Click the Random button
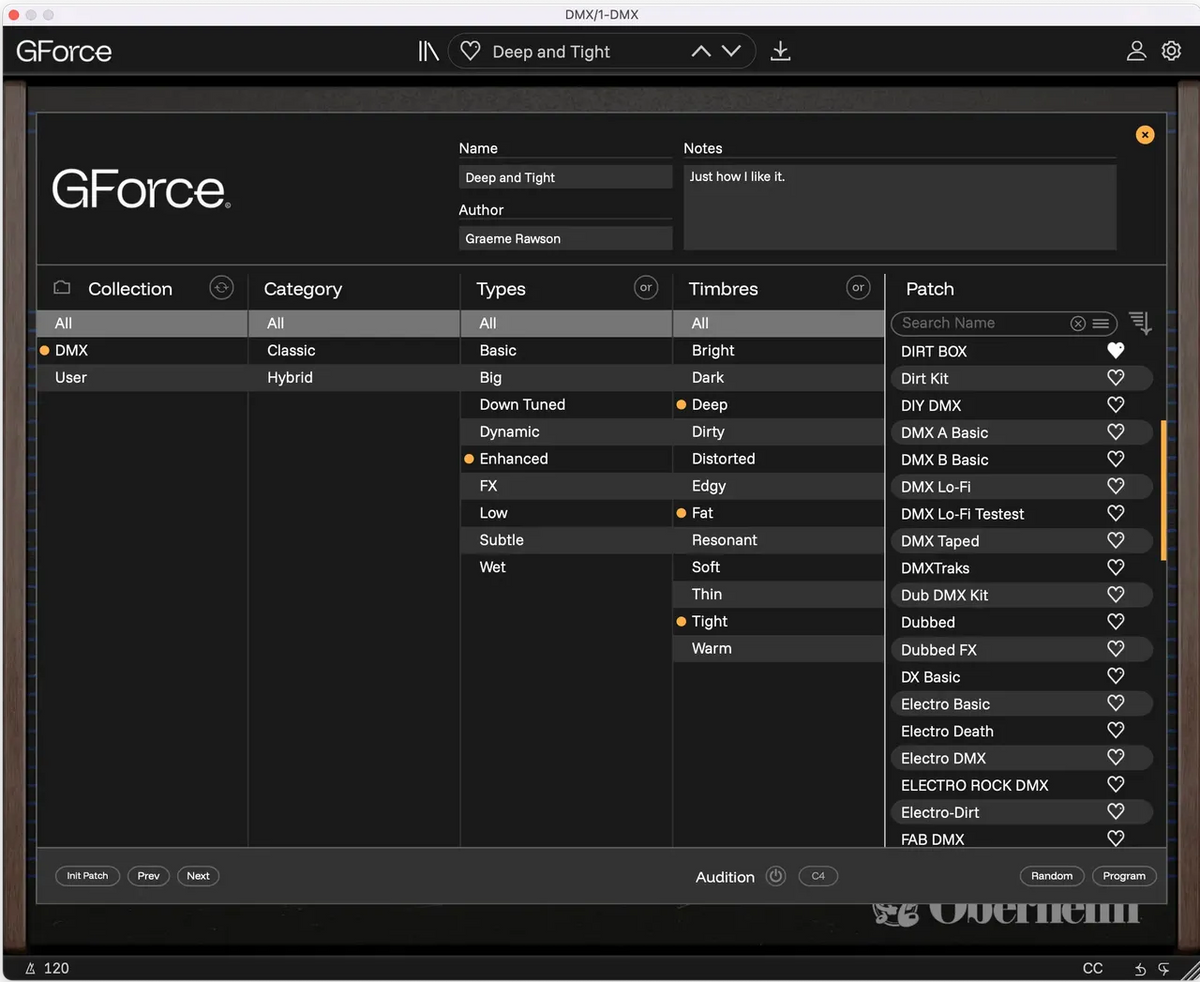Image resolution: width=1200 pixels, height=982 pixels. click(x=1052, y=876)
